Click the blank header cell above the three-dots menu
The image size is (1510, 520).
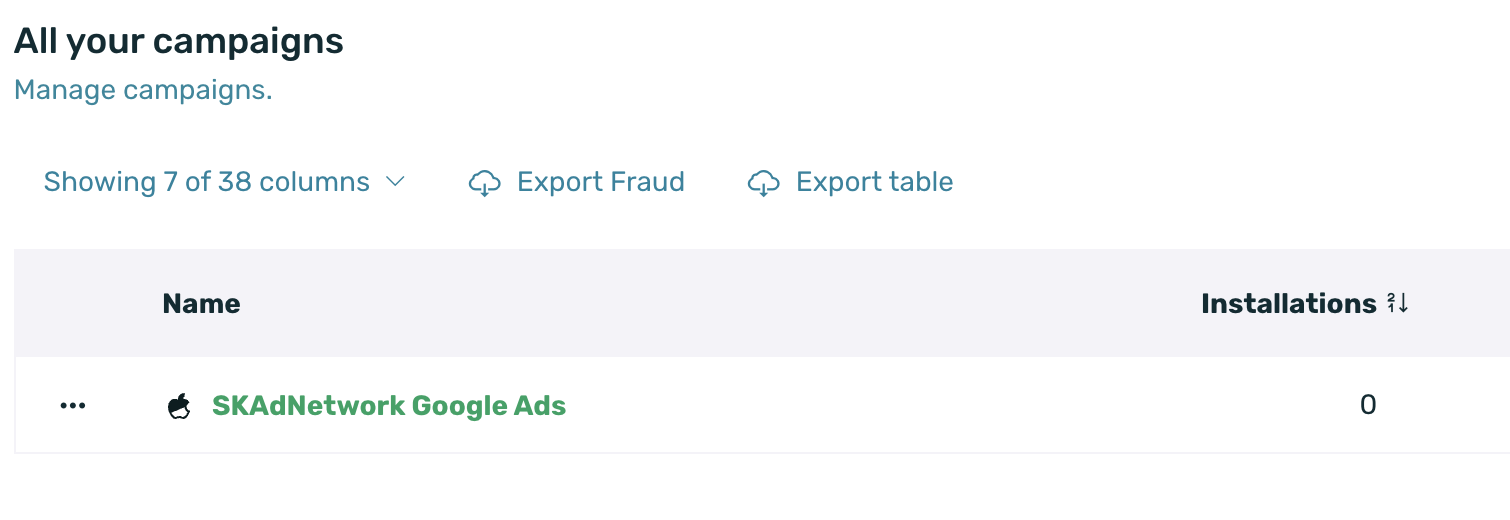click(73, 303)
